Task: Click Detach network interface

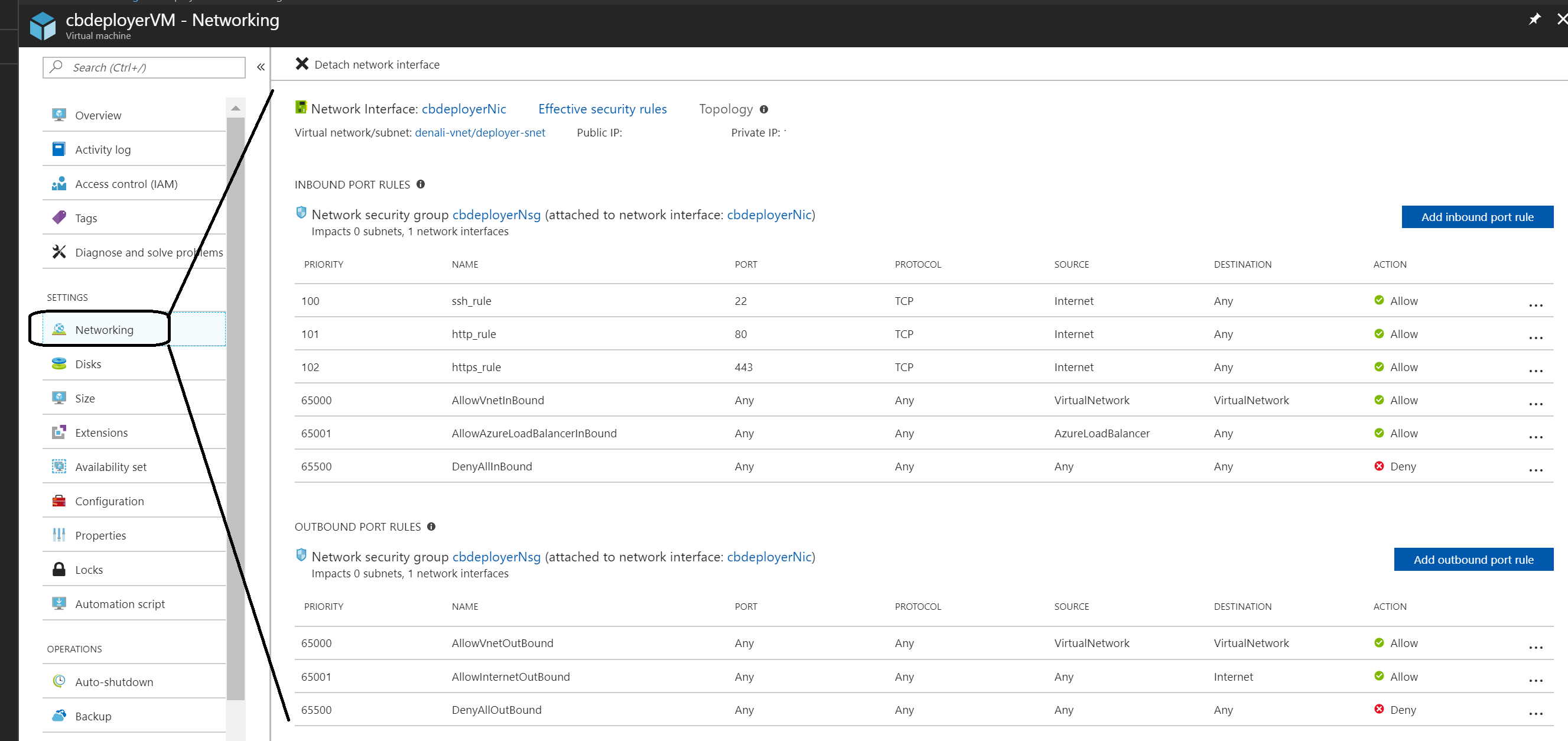Action: click(367, 64)
